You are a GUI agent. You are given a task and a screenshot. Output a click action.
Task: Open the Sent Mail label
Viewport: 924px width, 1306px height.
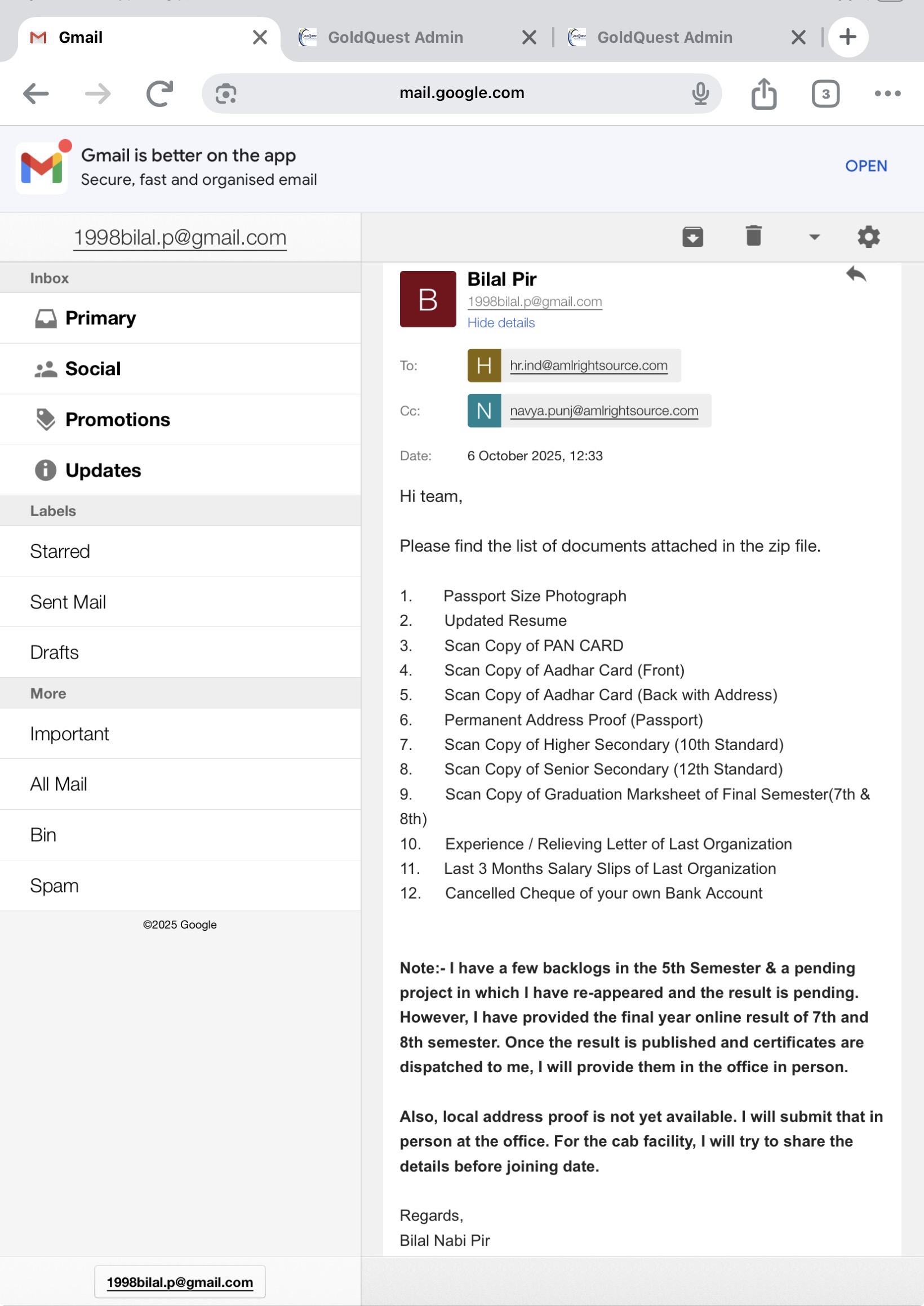click(68, 602)
